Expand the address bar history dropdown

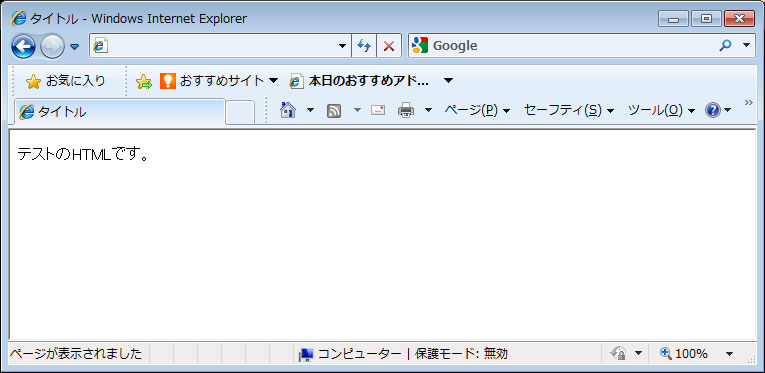click(x=342, y=46)
